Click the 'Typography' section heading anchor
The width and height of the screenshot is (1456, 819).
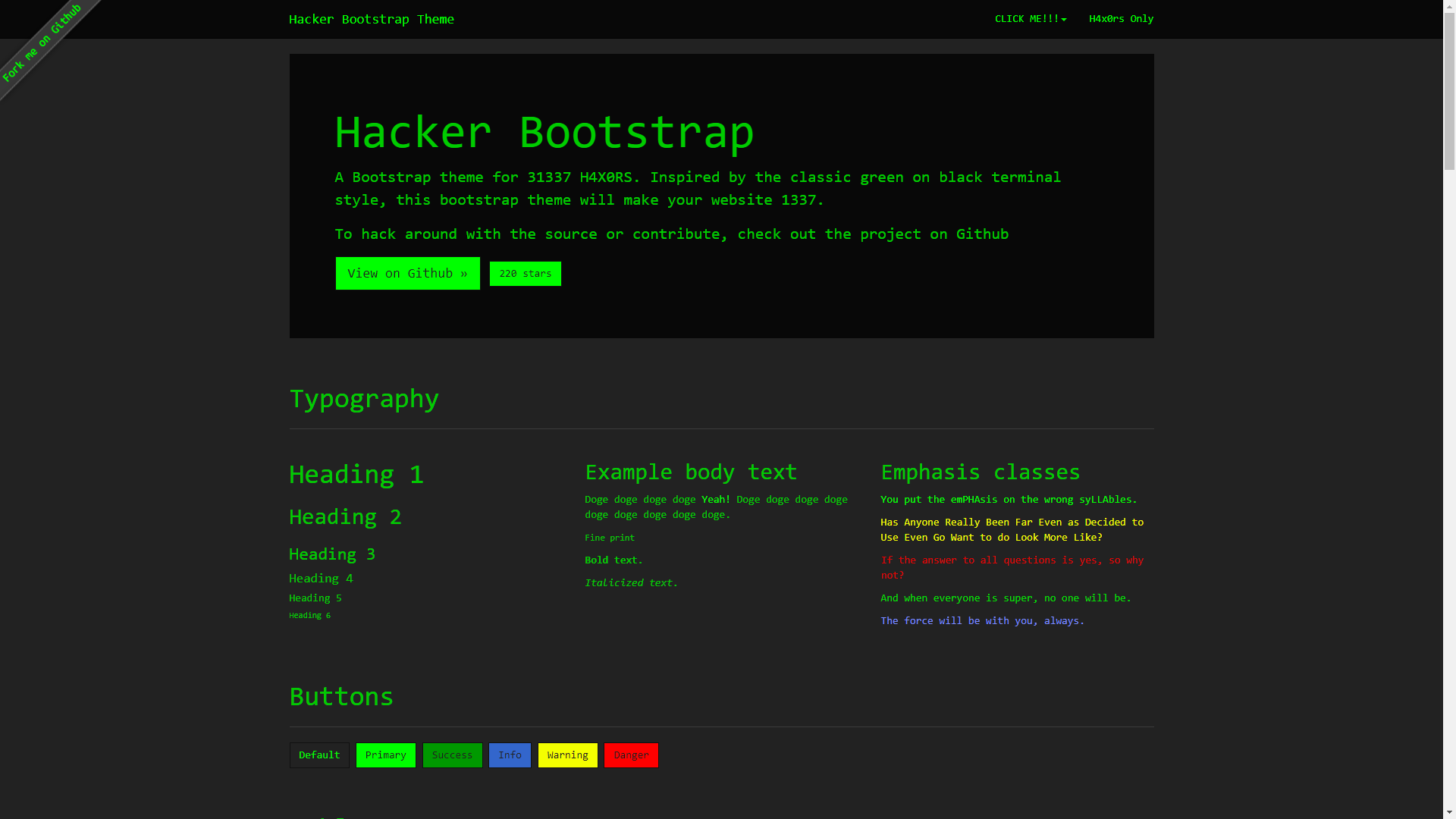(x=364, y=399)
